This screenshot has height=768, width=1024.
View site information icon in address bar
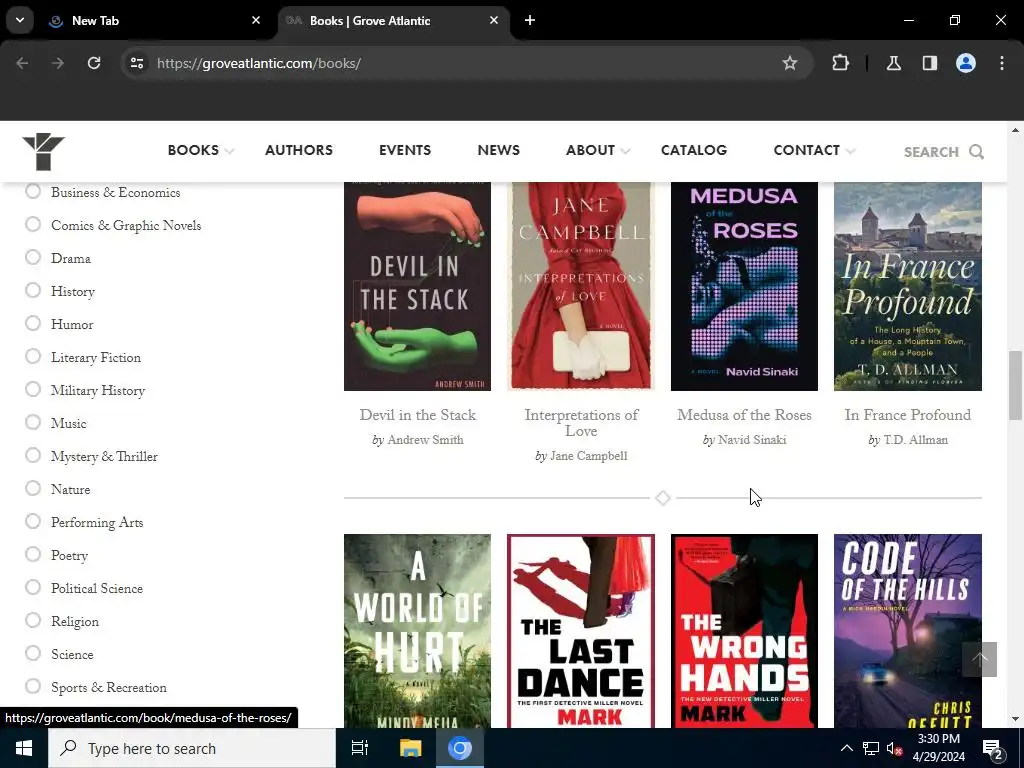coord(136,63)
